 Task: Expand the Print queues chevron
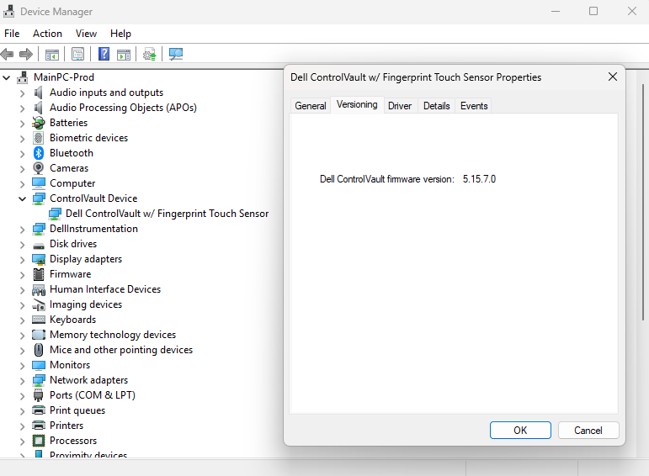22,411
